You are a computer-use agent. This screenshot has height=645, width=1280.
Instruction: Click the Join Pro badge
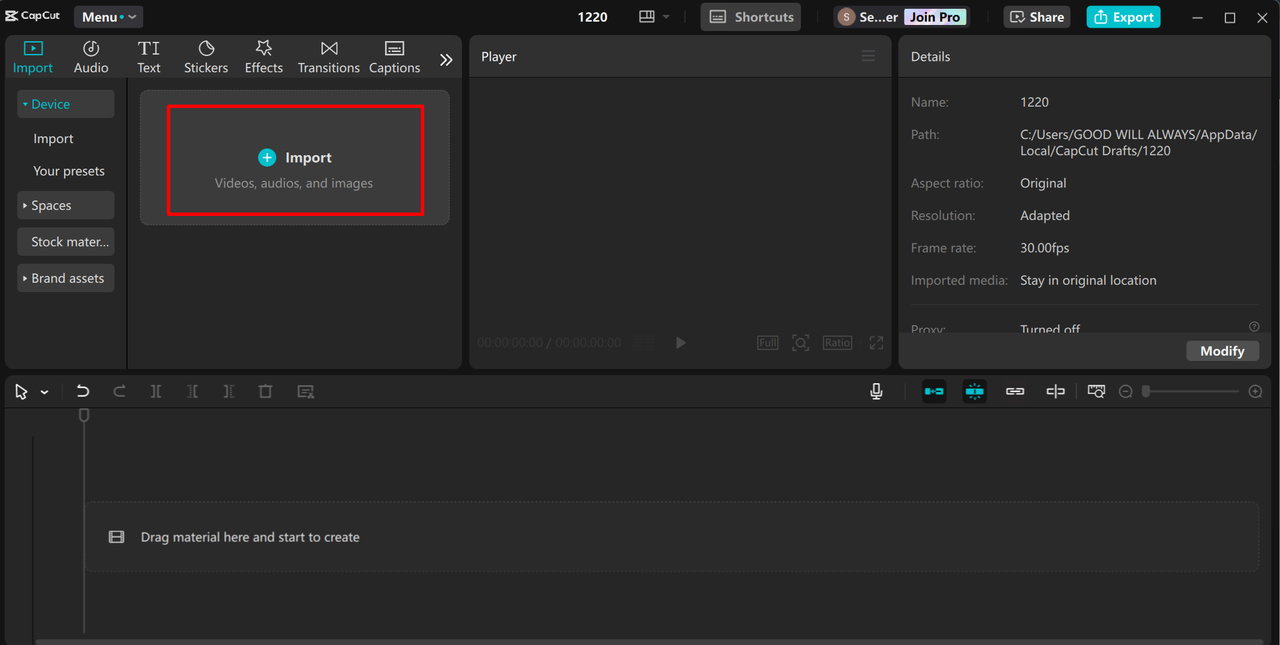tap(935, 17)
